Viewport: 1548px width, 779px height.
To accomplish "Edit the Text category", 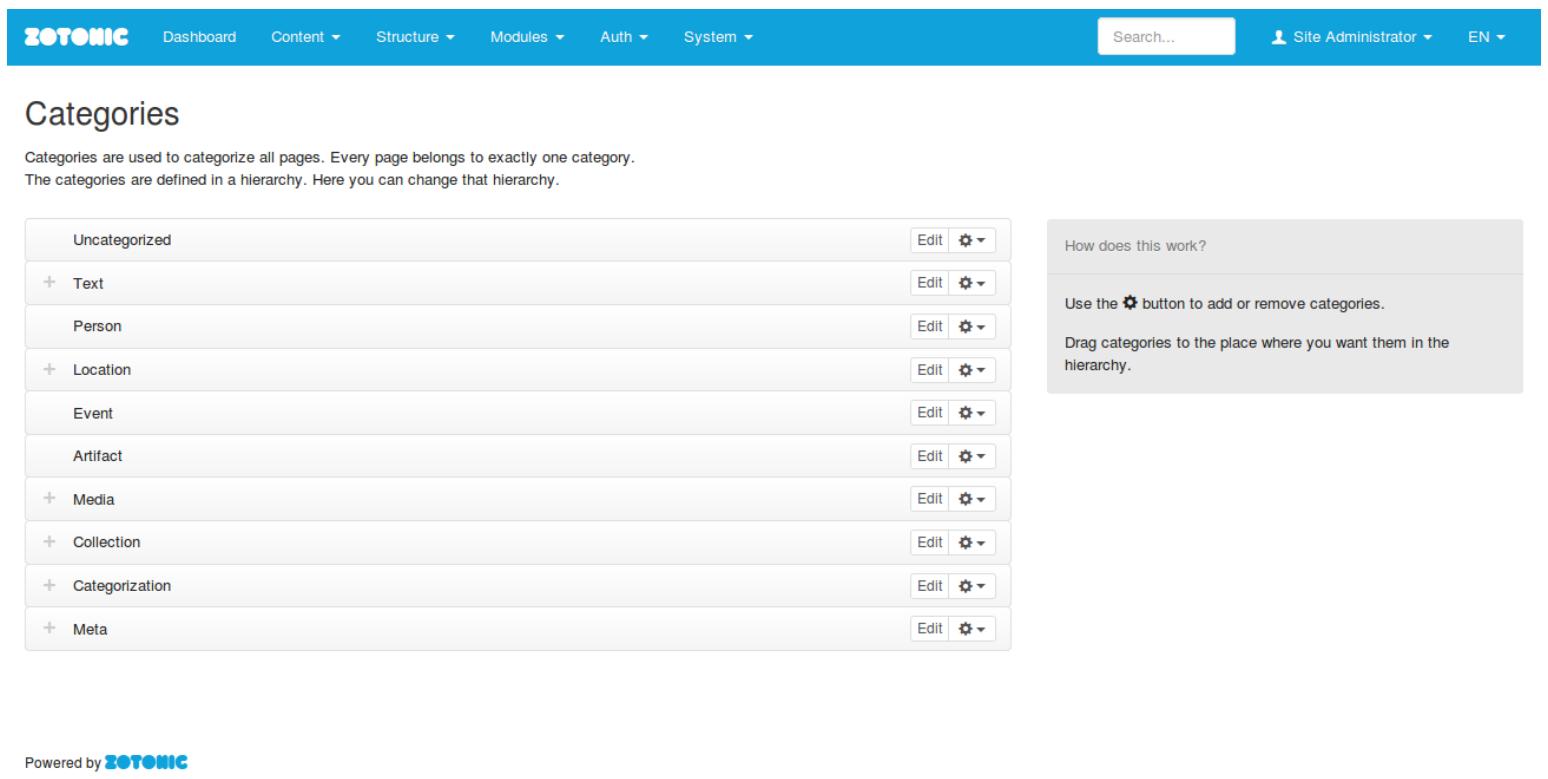I will (930, 283).
